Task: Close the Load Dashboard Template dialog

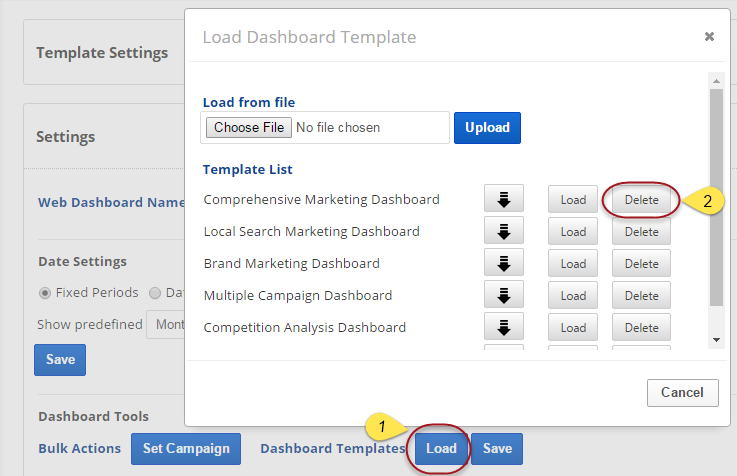Action: click(709, 36)
